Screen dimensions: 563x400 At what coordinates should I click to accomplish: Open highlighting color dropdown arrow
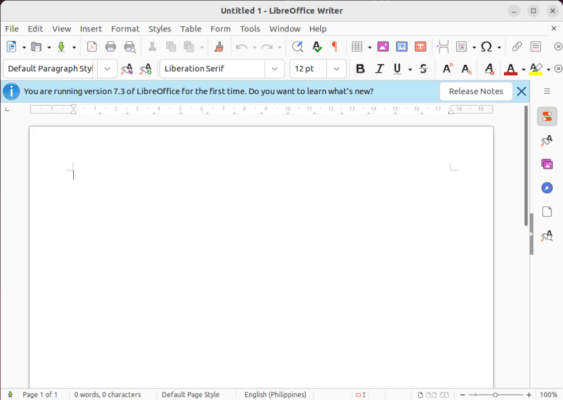(548, 69)
